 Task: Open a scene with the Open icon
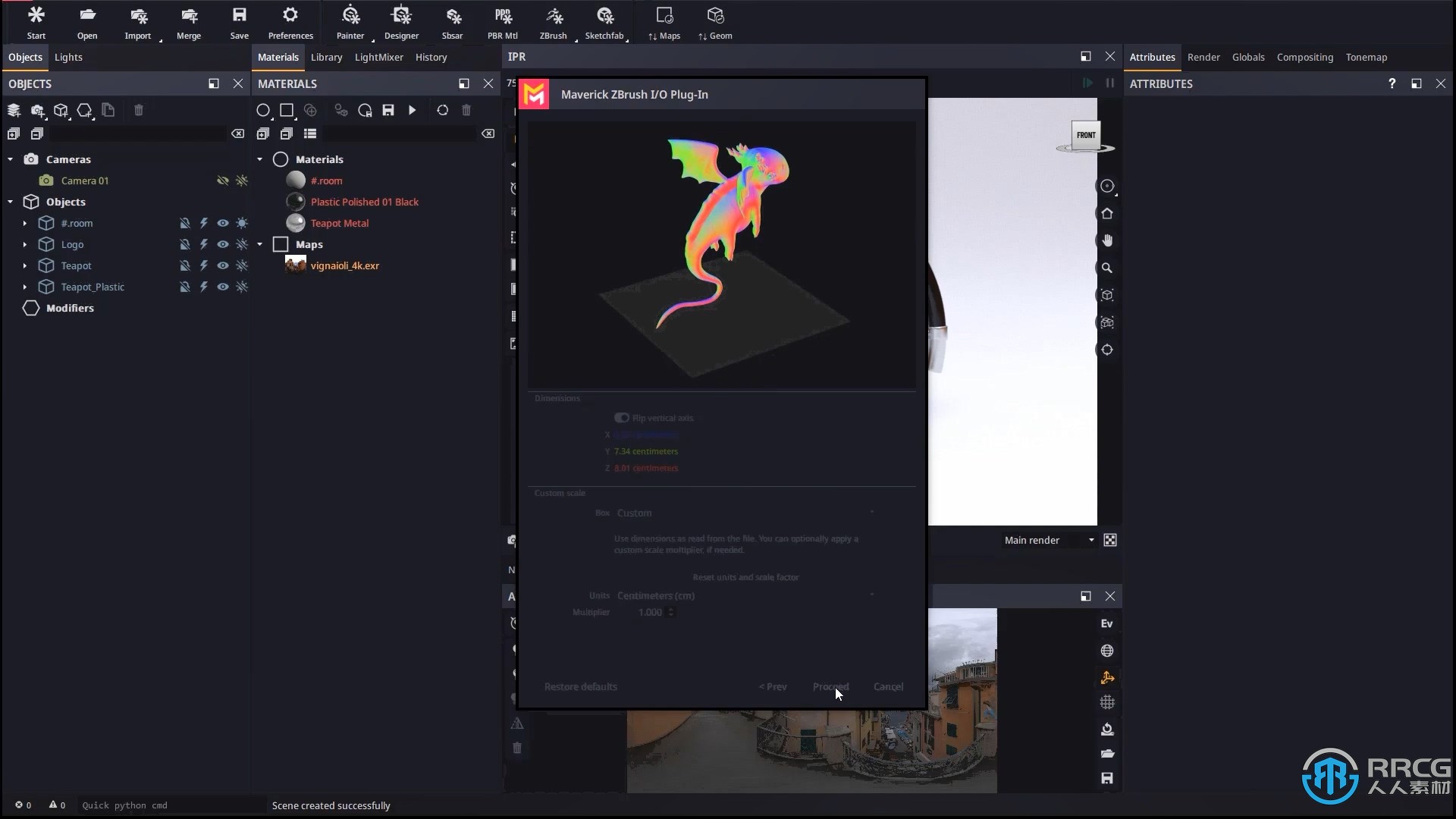click(87, 22)
